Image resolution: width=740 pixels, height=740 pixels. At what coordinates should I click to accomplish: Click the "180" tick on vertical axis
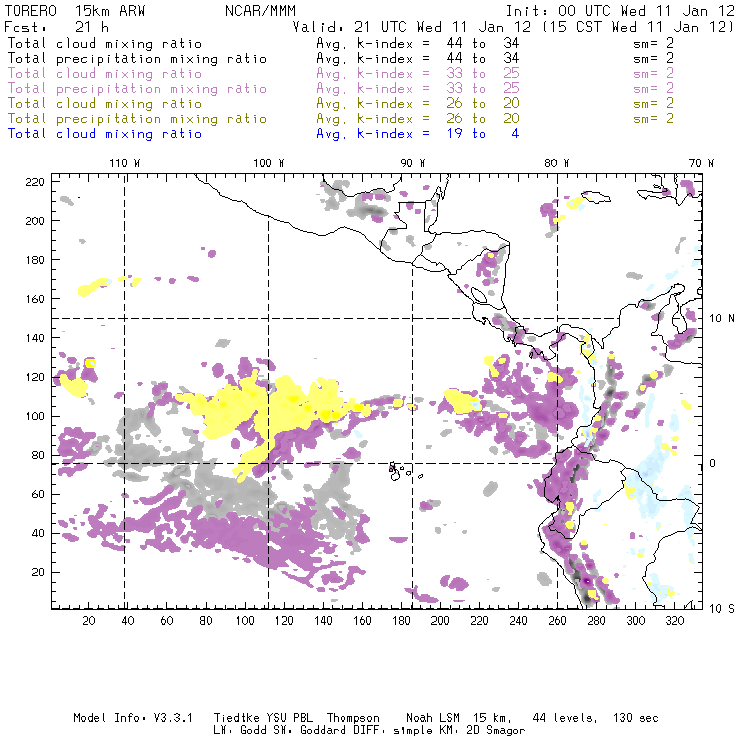click(x=35, y=260)
